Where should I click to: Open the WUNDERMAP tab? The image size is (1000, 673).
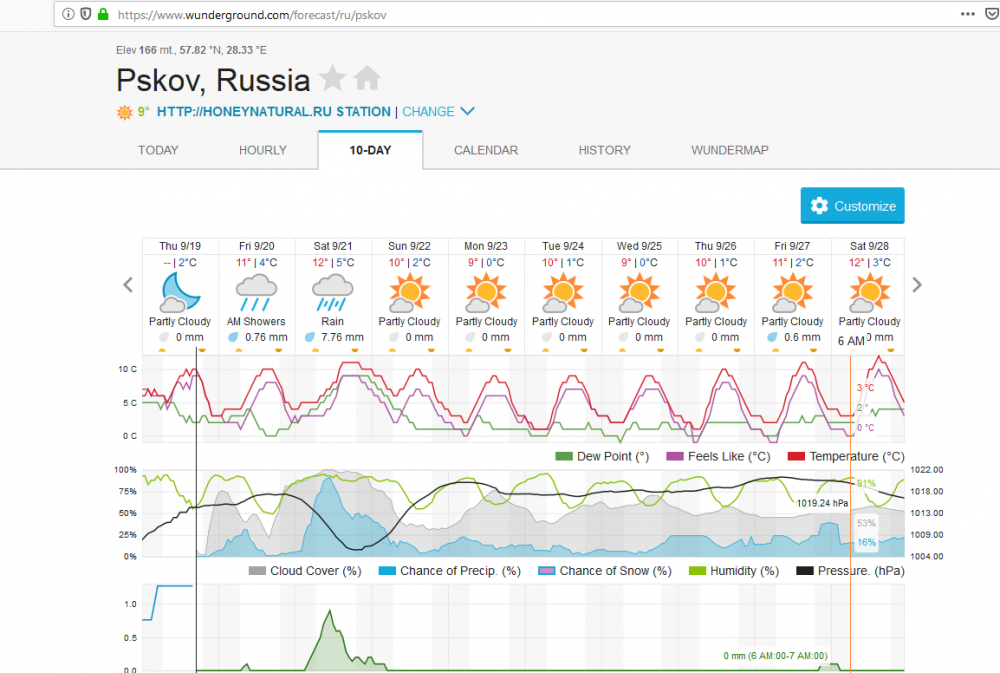[x=730, y=150]
